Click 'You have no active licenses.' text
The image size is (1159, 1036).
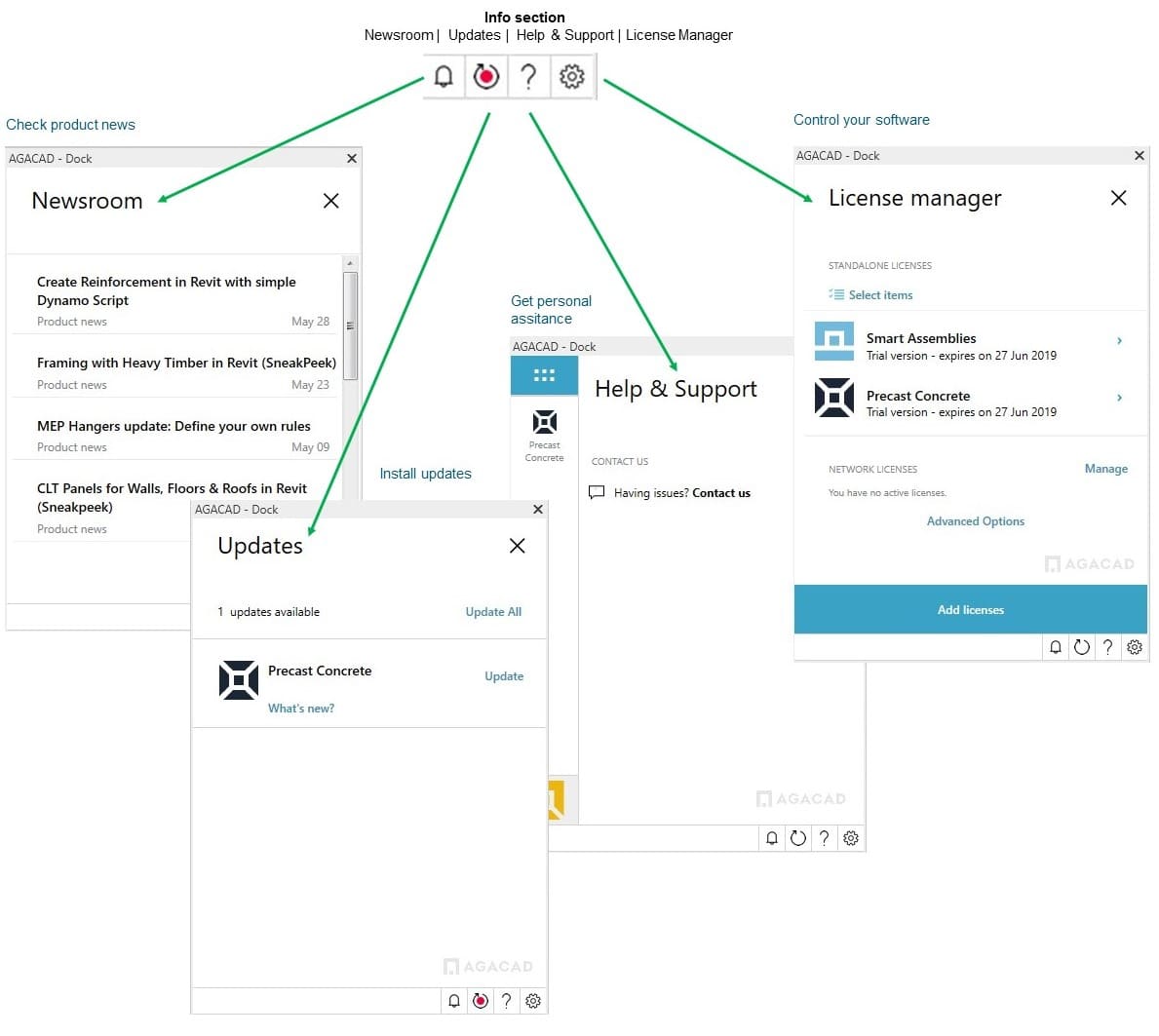(x=887, y=493)
